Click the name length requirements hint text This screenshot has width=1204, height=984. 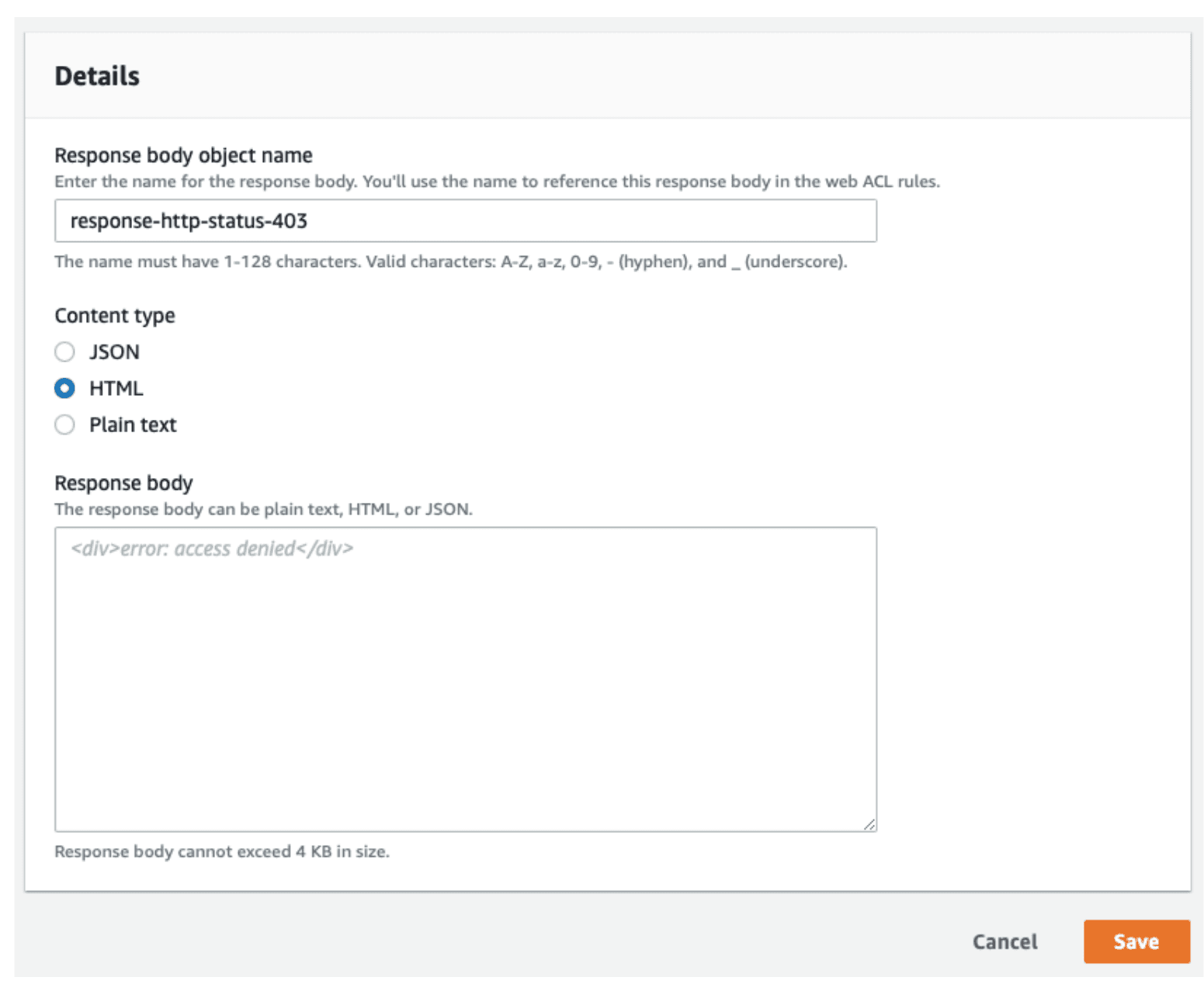(x=450, y=262)
